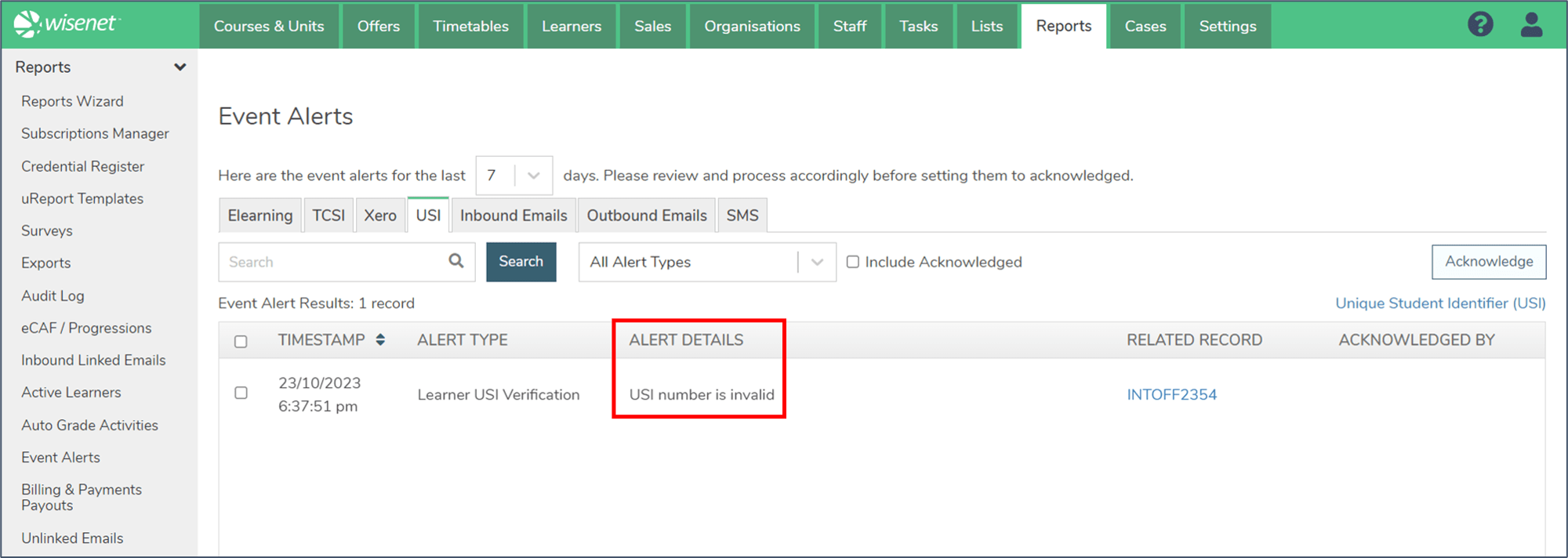The width and height of the screenshot is (1568, 558).
Task: Open Exports in sidebar
Action: click(x=46, y=263)
